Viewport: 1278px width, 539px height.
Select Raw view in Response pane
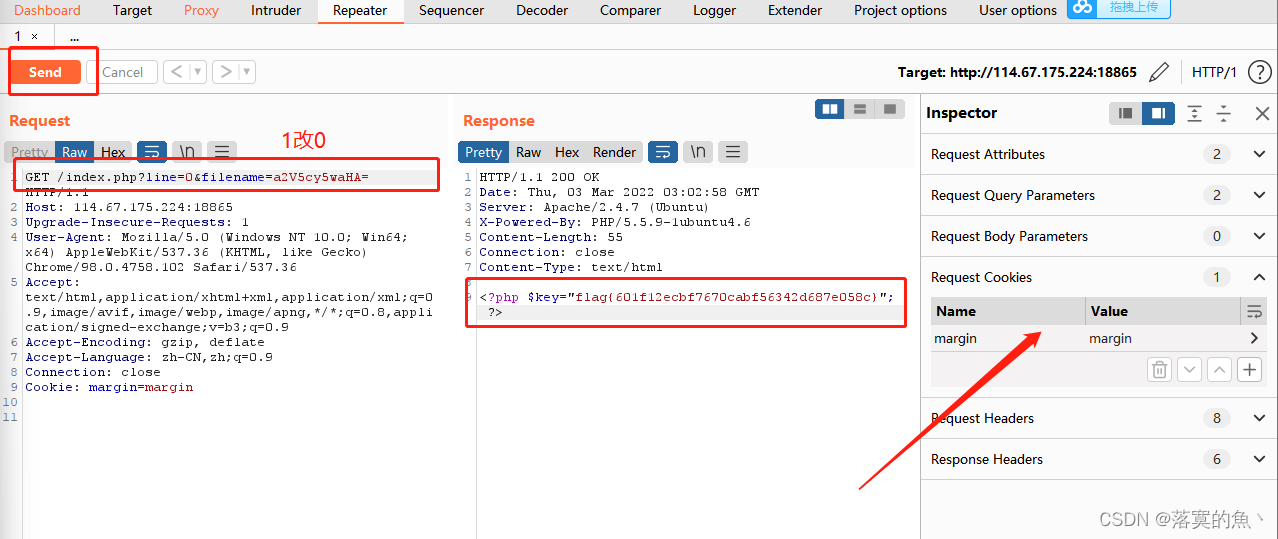528,152
